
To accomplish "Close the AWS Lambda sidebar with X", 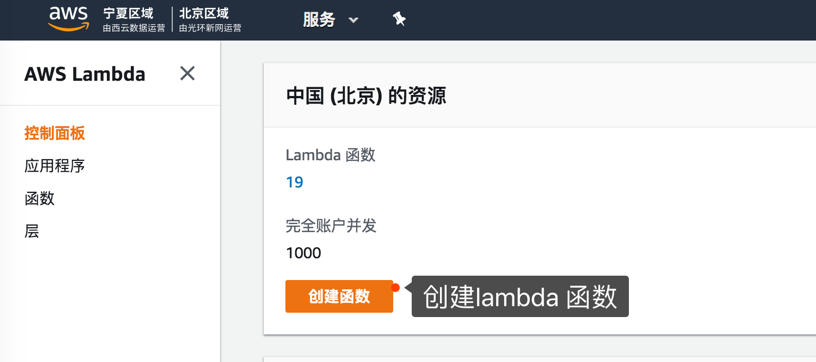I will click(187, 73).
